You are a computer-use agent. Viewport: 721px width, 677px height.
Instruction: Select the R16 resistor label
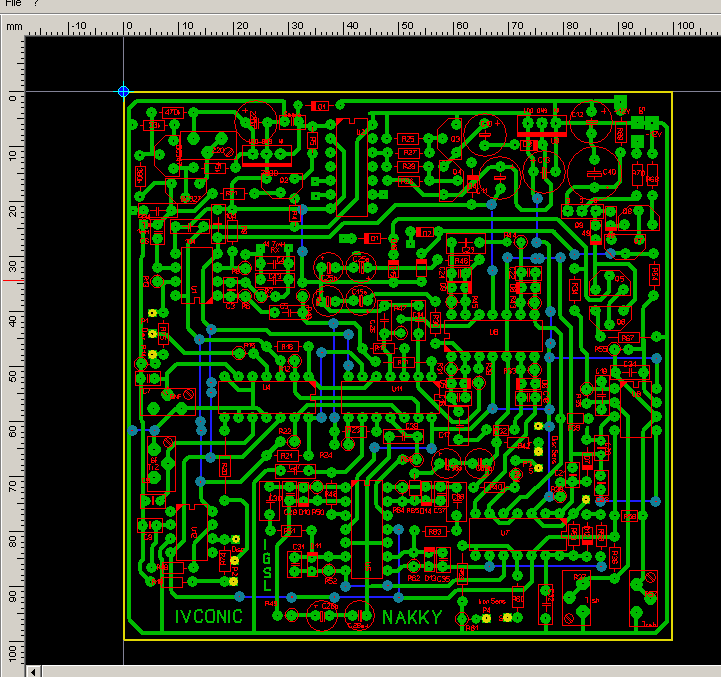(287, 346)
